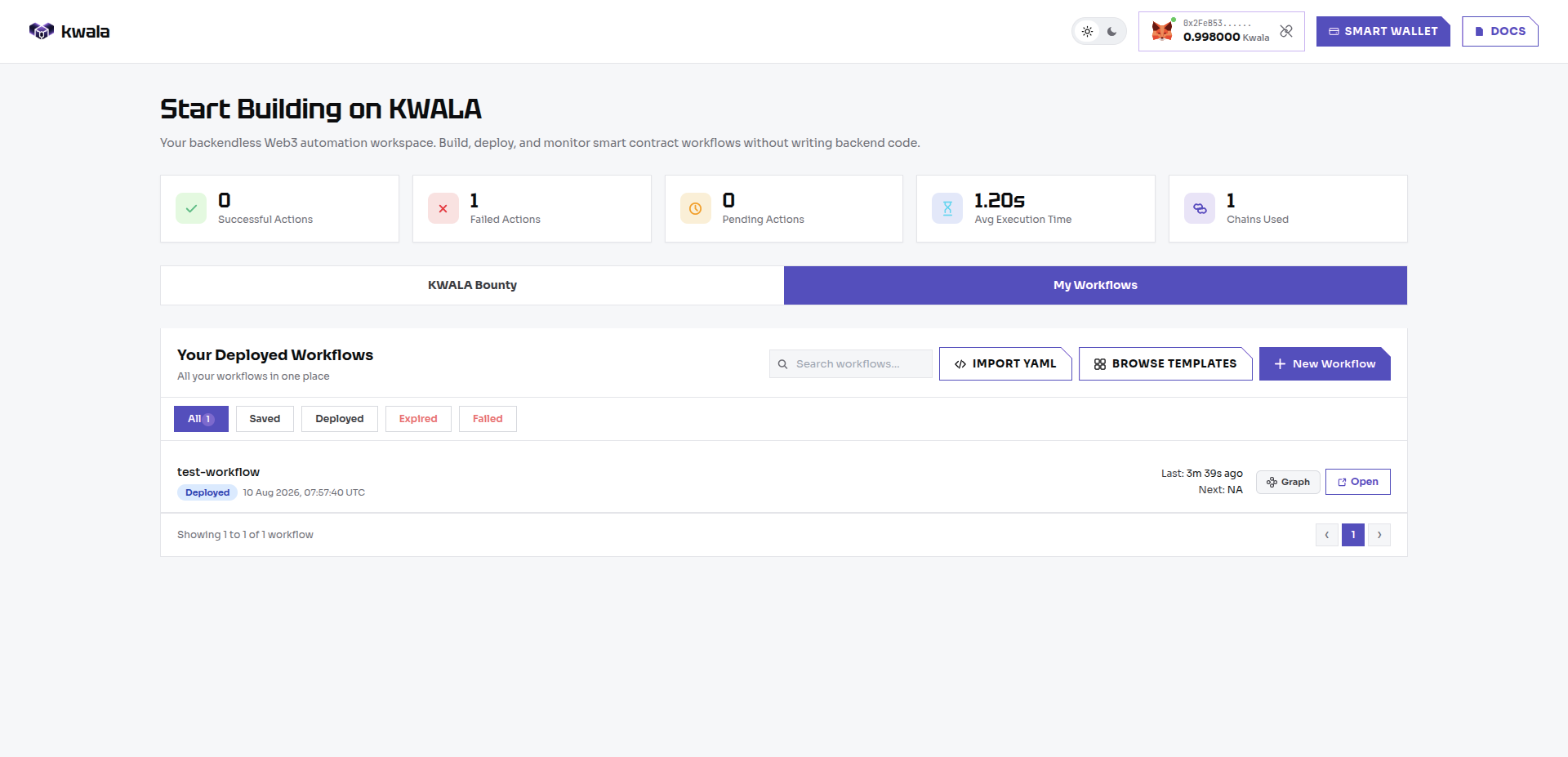Screen dimensions: 1568x757
Task: Select page 1 in pagination
Action: tap(1353, 535)
